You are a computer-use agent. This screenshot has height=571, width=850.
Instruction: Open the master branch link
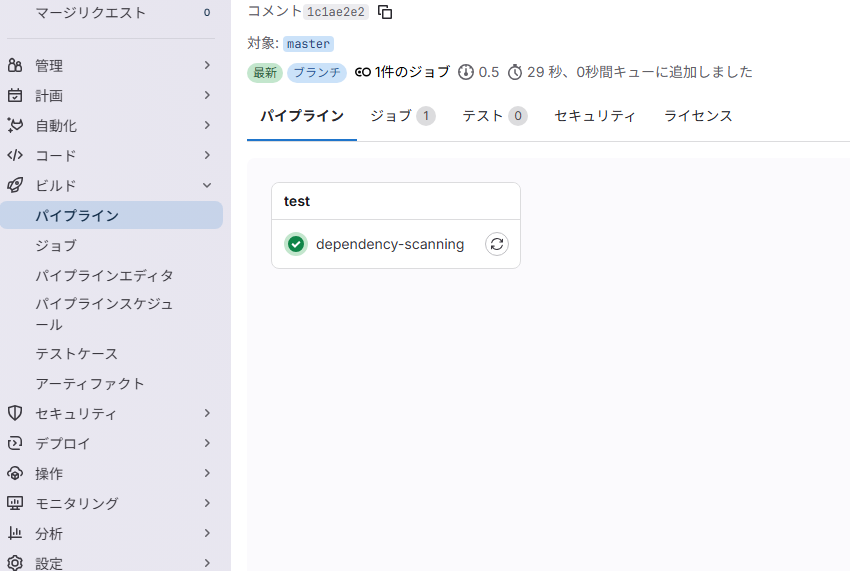[x=308, y=44]
